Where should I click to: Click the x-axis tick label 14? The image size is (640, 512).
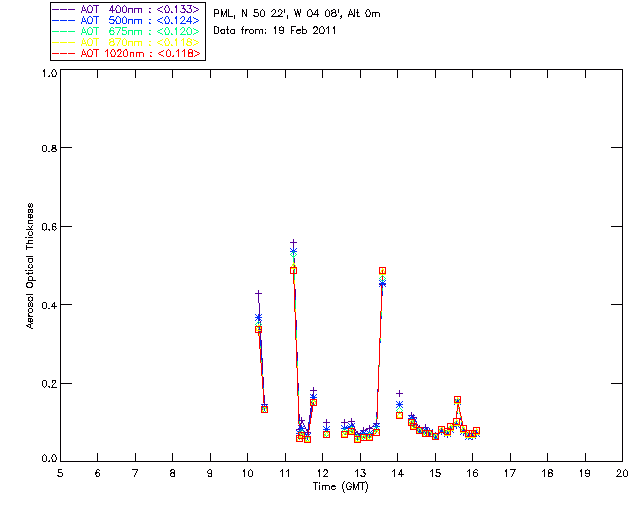(398, 473)
